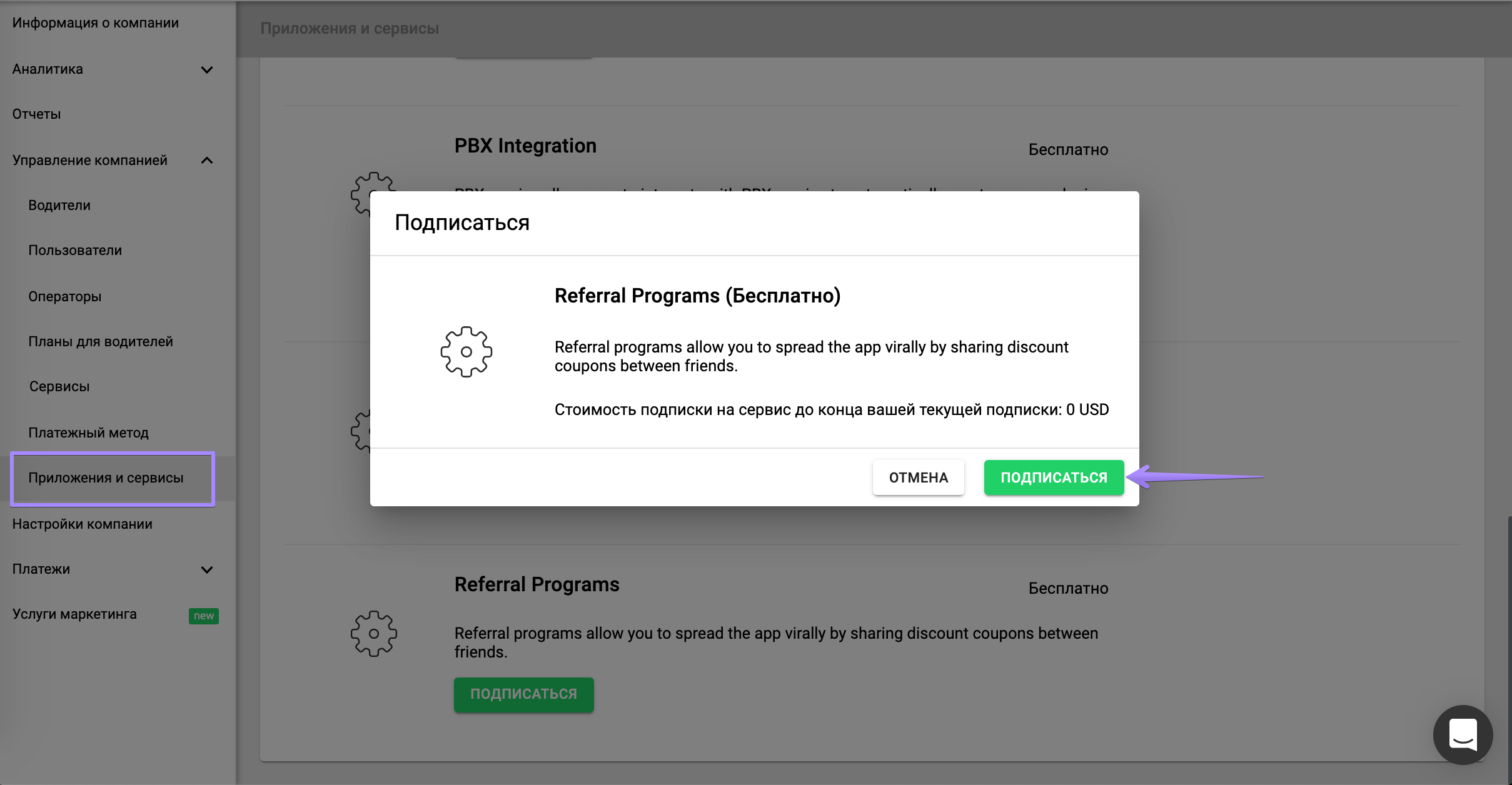The height and width of the screenshot is (785, 1512).
Task: Collapse the Управление компанией section chevron
Action: pos(207,161)
